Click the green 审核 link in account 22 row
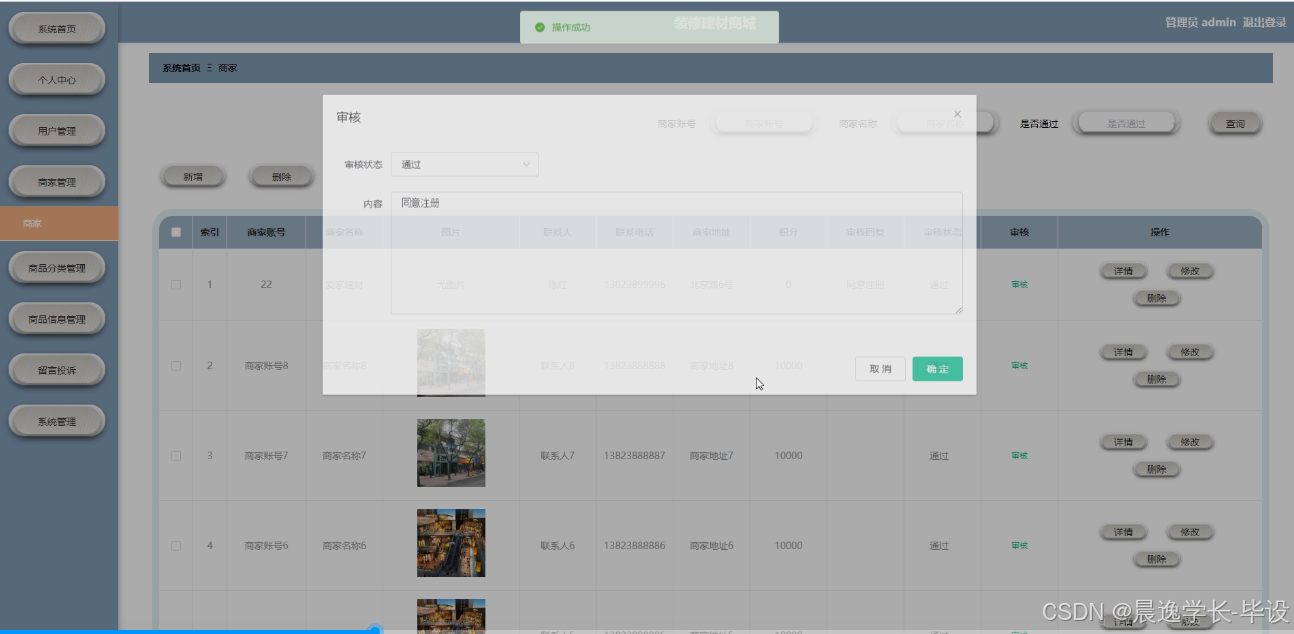 tap(1019, 285)
